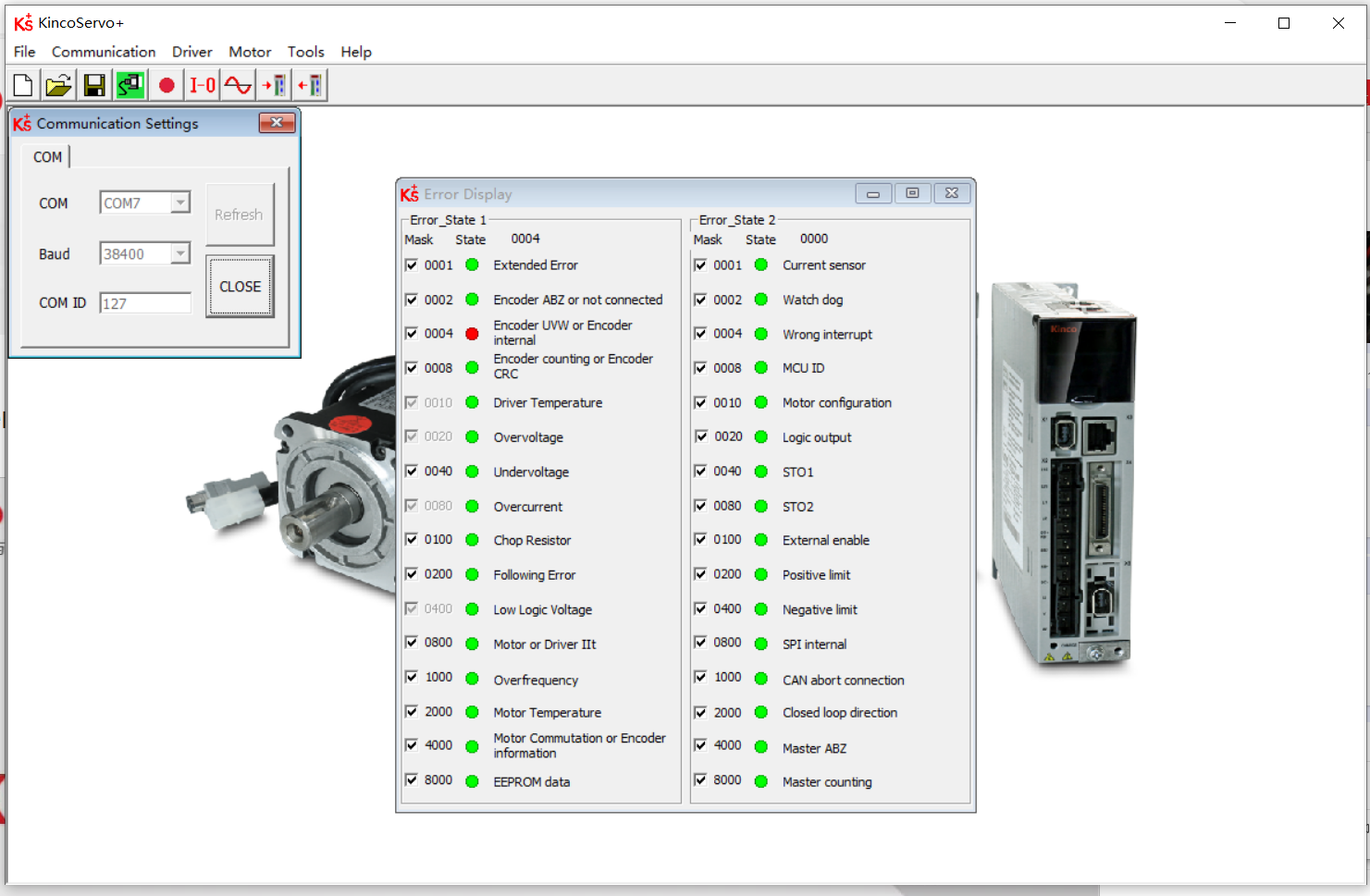Click the COM ID field showing 127

pos(145,303)
